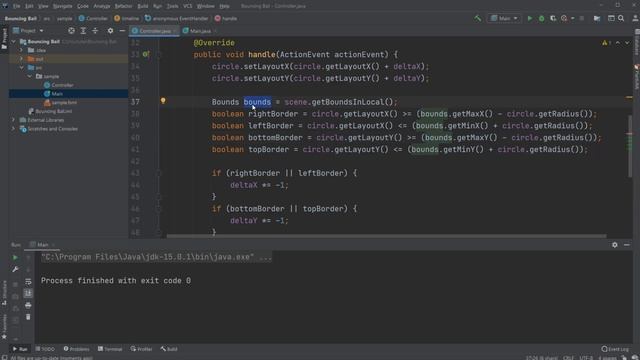Collapse the sample package in the project tree
This screenshot has width=640, height=360.
coord(30,76)
